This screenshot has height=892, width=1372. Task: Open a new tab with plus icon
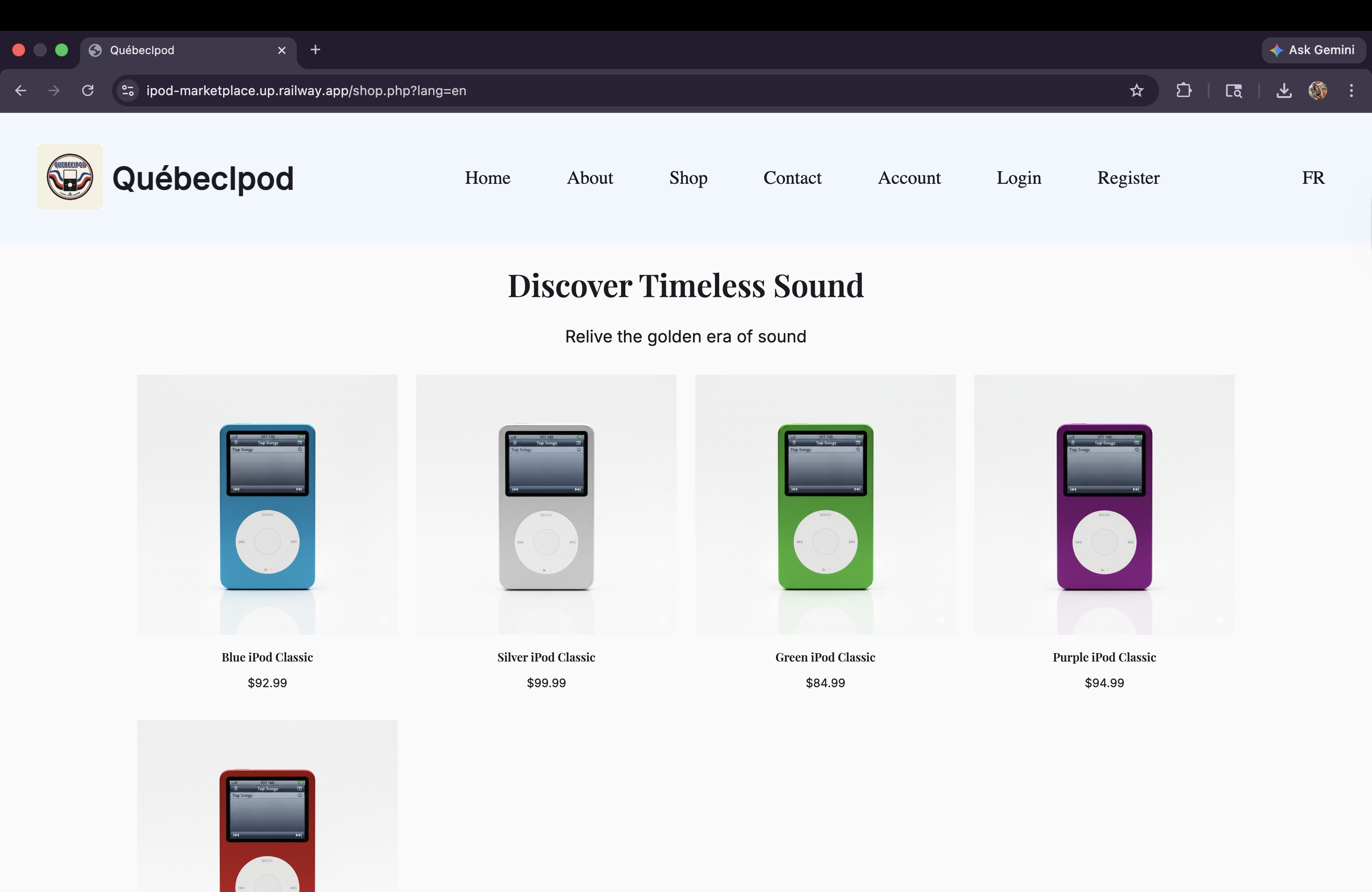click(315, 50)
